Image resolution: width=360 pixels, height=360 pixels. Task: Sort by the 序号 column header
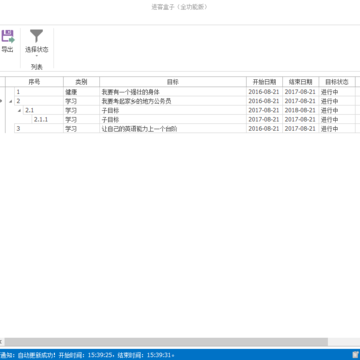tap(34, 82)
